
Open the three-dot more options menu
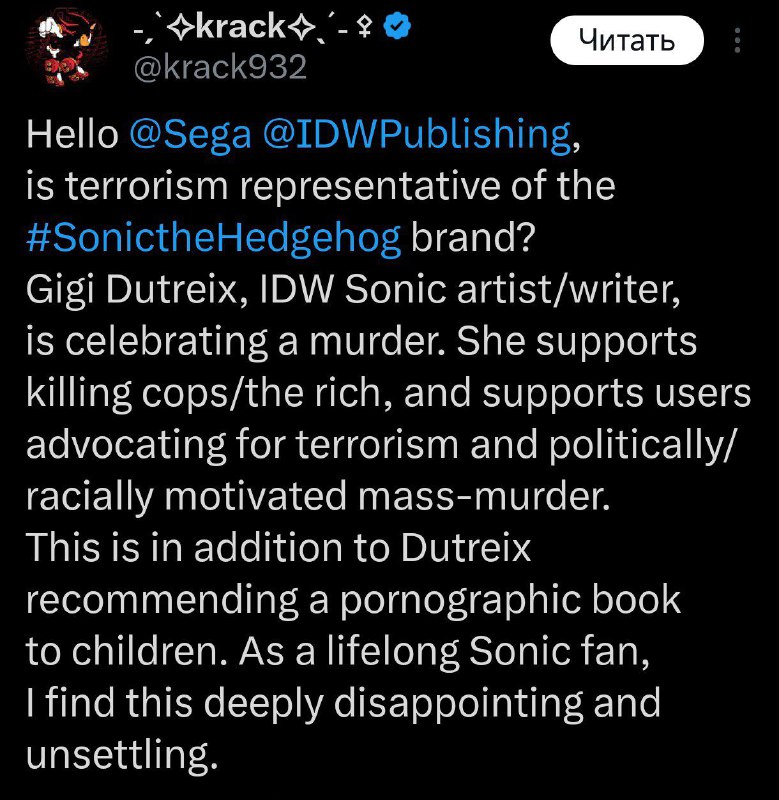coord(738,41)
